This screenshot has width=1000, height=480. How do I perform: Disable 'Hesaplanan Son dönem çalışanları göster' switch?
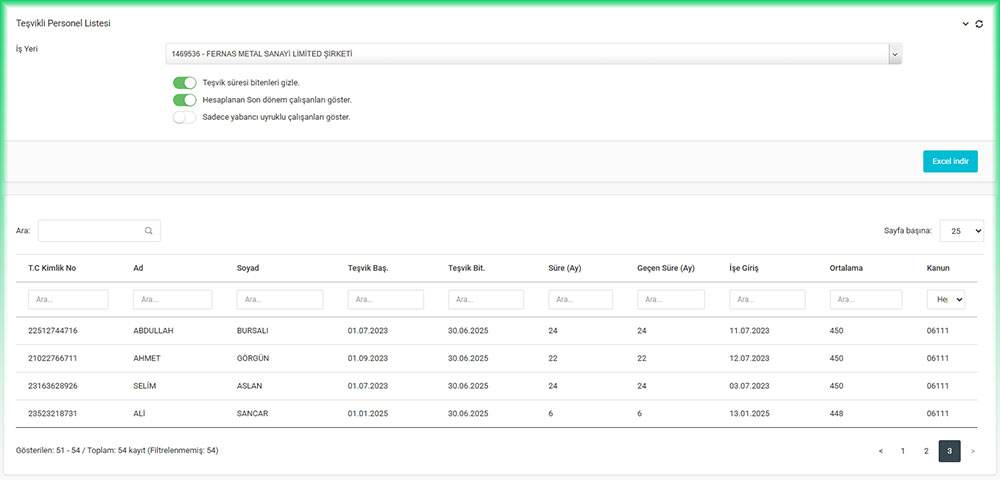(x=184, y=100)
